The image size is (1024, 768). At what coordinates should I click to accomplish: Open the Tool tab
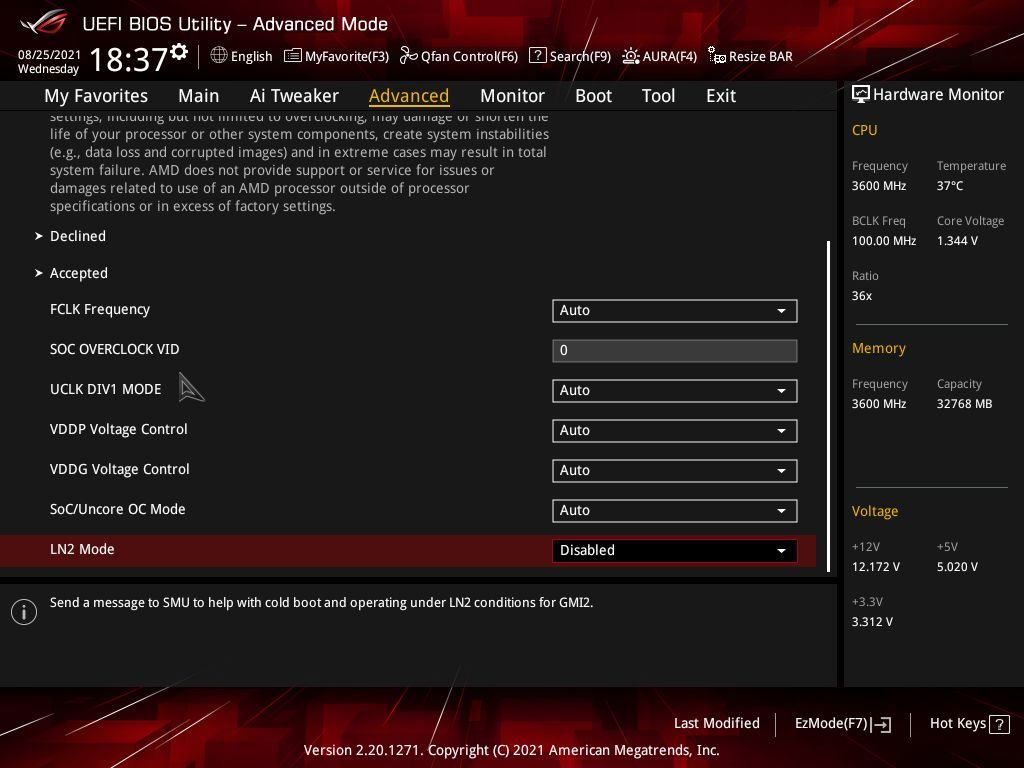(658, 95)
